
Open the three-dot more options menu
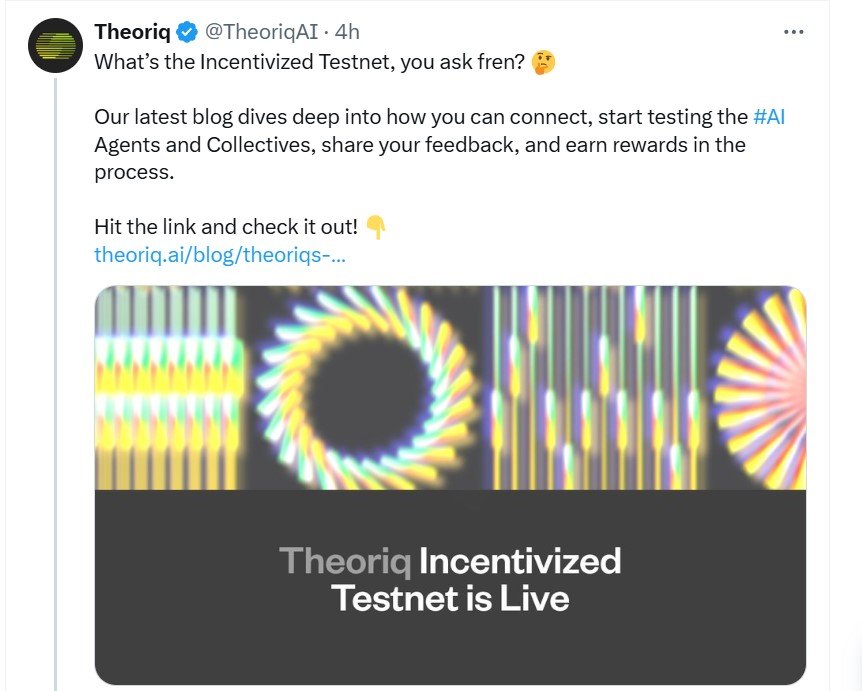coord(793,32)
